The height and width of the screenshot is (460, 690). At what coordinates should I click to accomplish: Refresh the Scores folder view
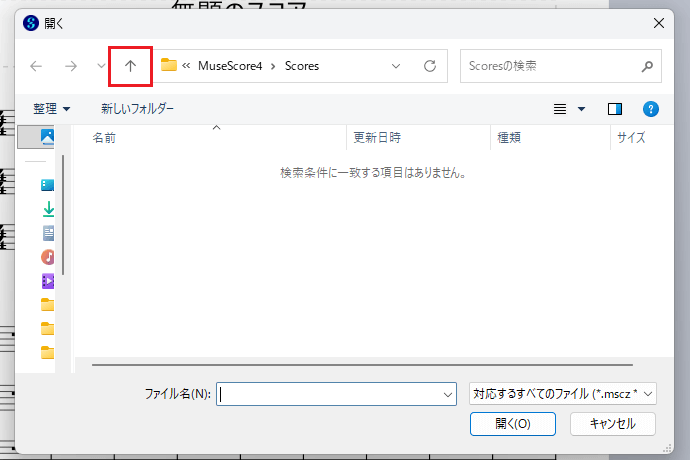click(430, 66)
